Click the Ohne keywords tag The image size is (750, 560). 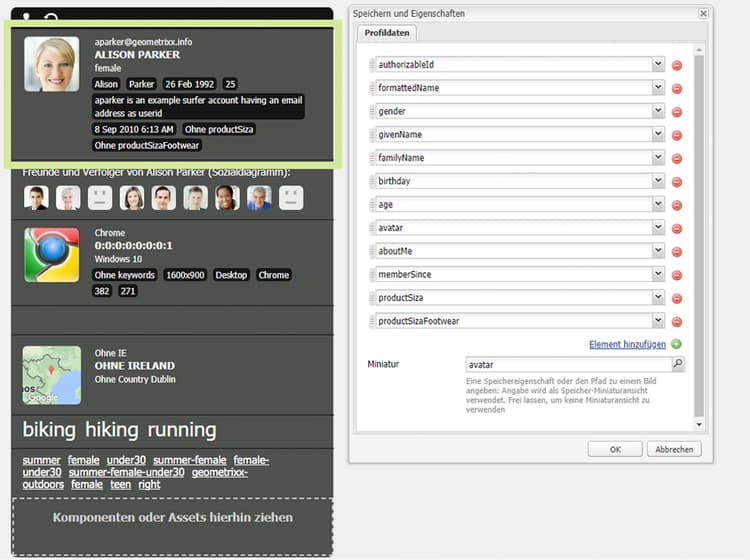click(x=125, y=275)
